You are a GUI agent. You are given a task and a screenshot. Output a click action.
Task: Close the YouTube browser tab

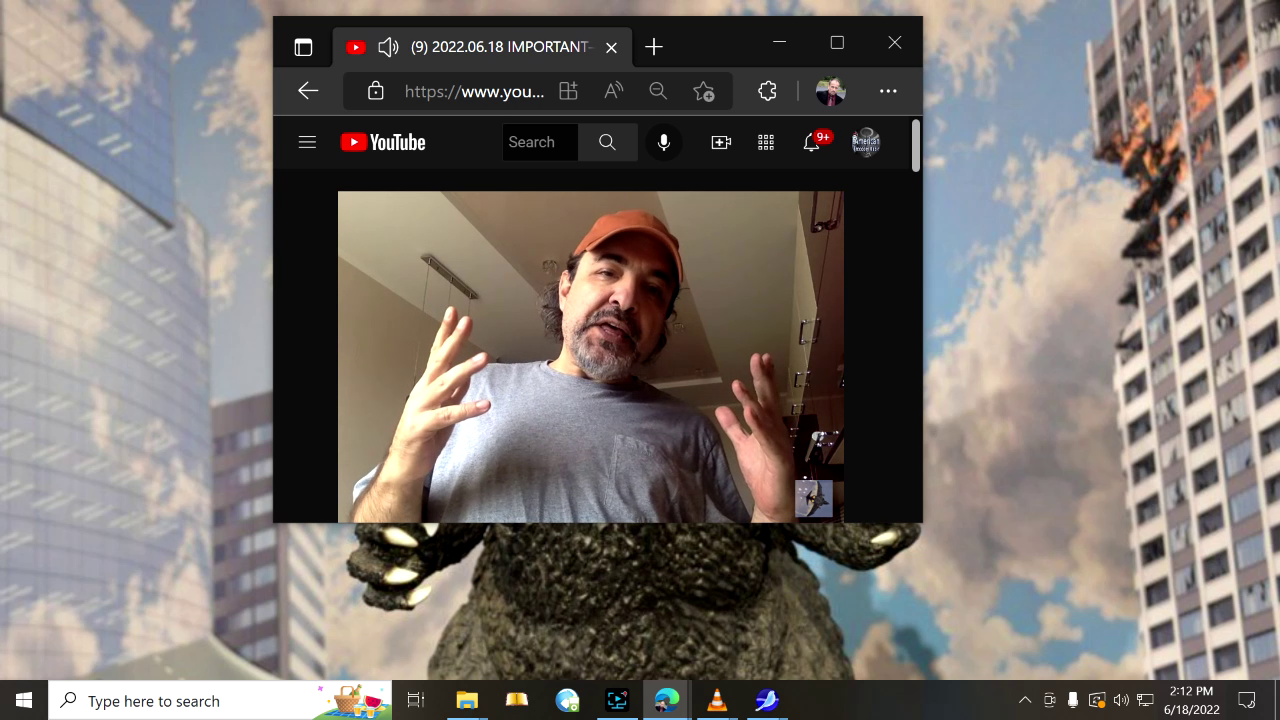click(611, 47)
